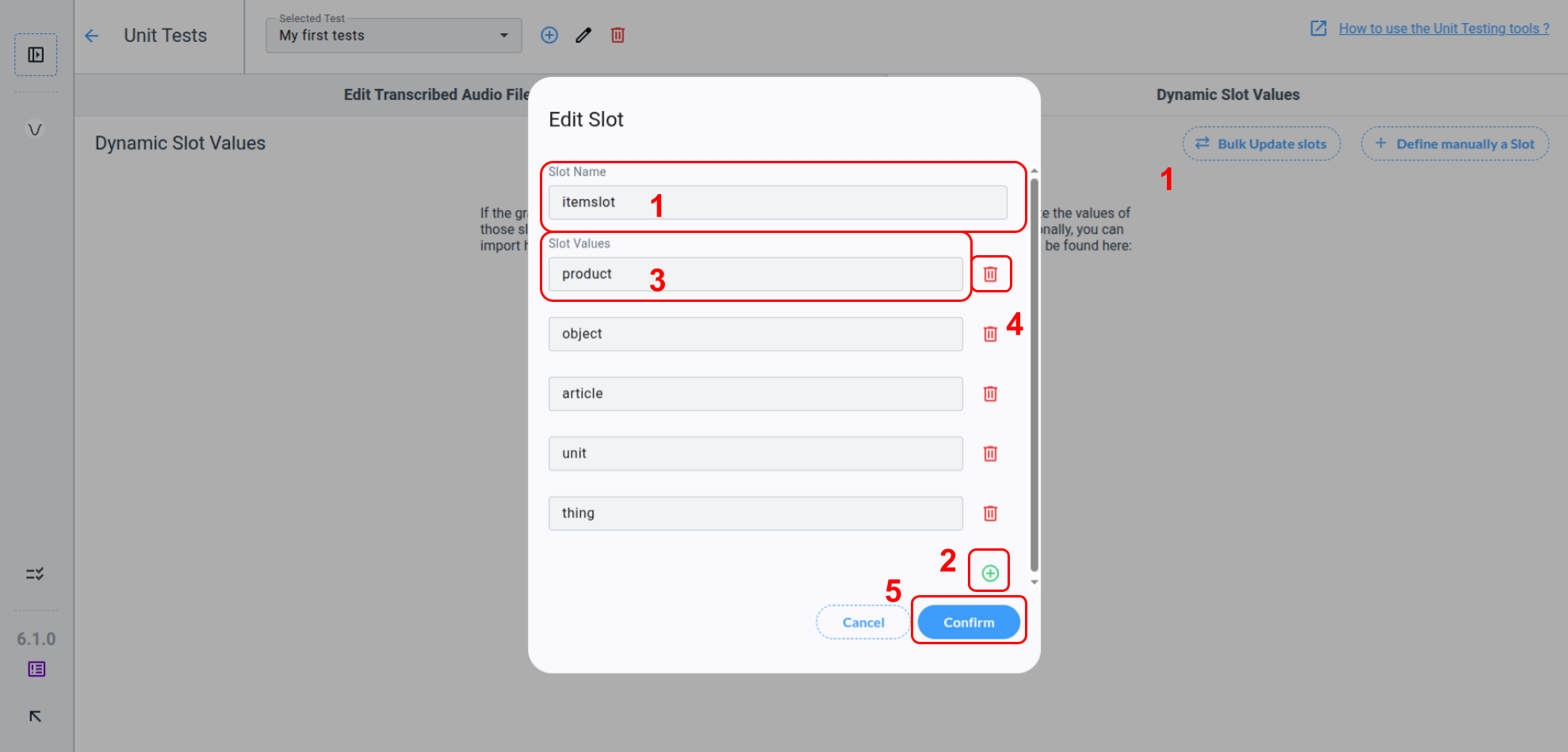Go back with the left arrow
This screenshot has height=752, width=1568.
92,36
